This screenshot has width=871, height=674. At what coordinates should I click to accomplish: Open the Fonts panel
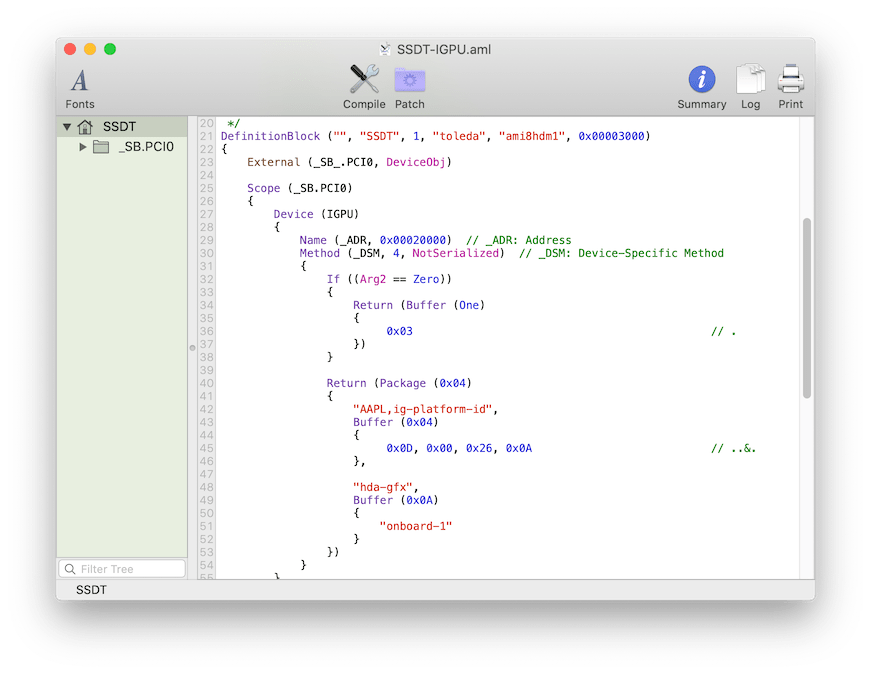pos(79,89)
